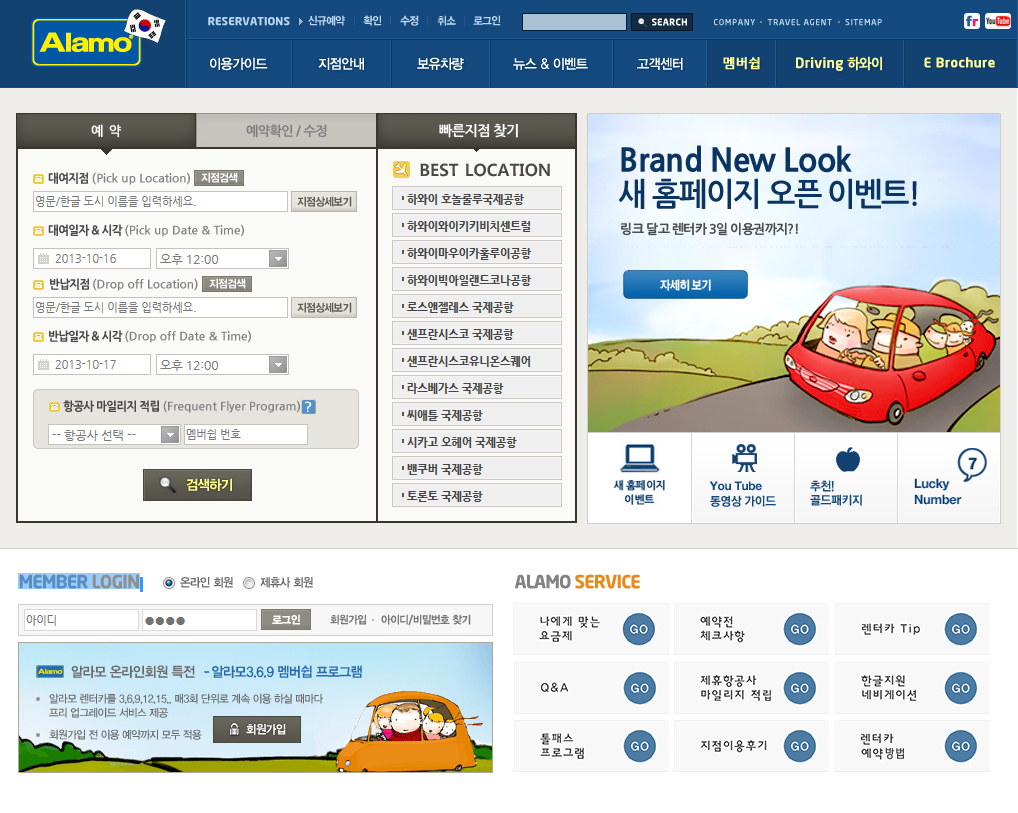Viewport: 1018px width, 813px height.
Task: Click the drop off date calendar icon
Action: (43, 364)
